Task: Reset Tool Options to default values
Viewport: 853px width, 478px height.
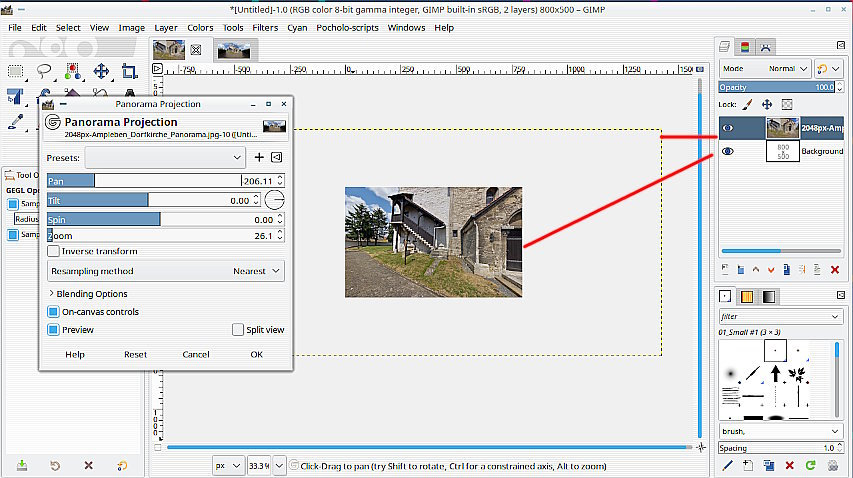Action: coord(122,465)
